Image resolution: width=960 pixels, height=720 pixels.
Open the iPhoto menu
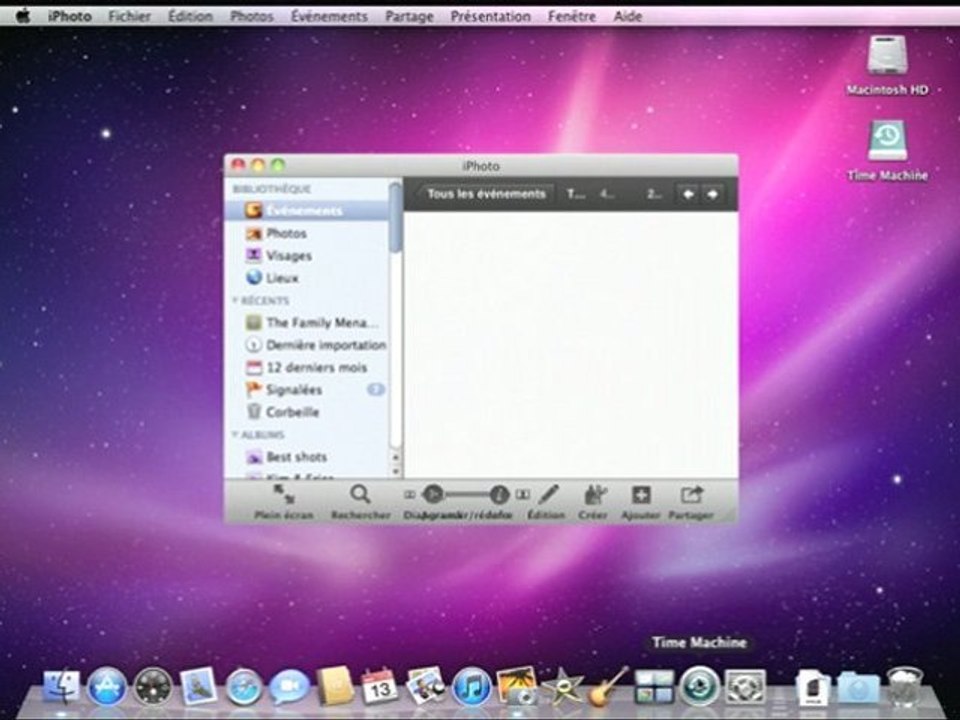[x=70, y=16]
